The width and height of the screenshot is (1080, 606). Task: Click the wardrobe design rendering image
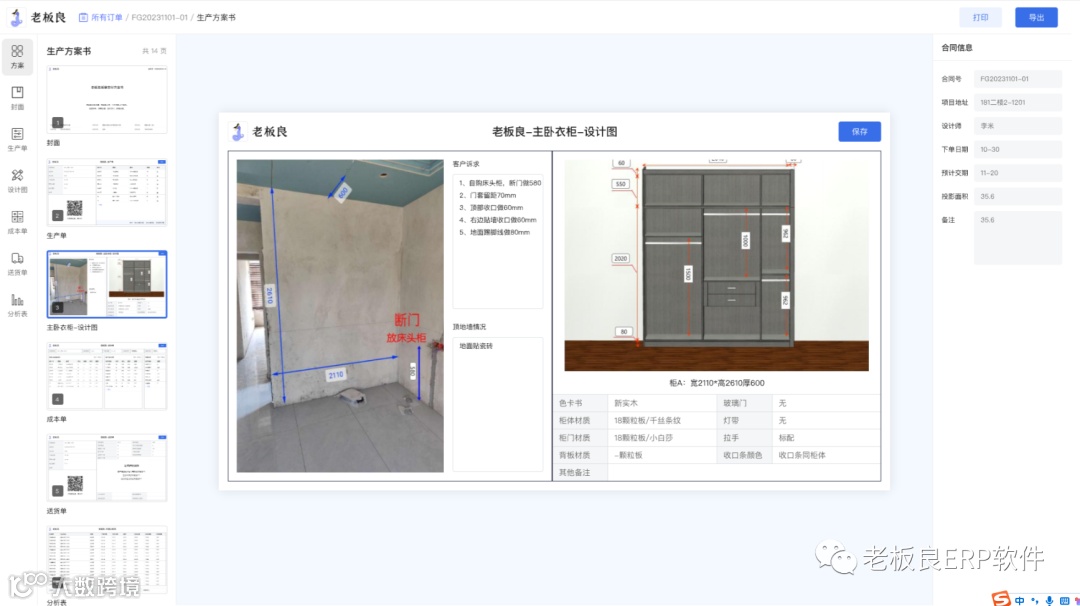click(716, 265)
